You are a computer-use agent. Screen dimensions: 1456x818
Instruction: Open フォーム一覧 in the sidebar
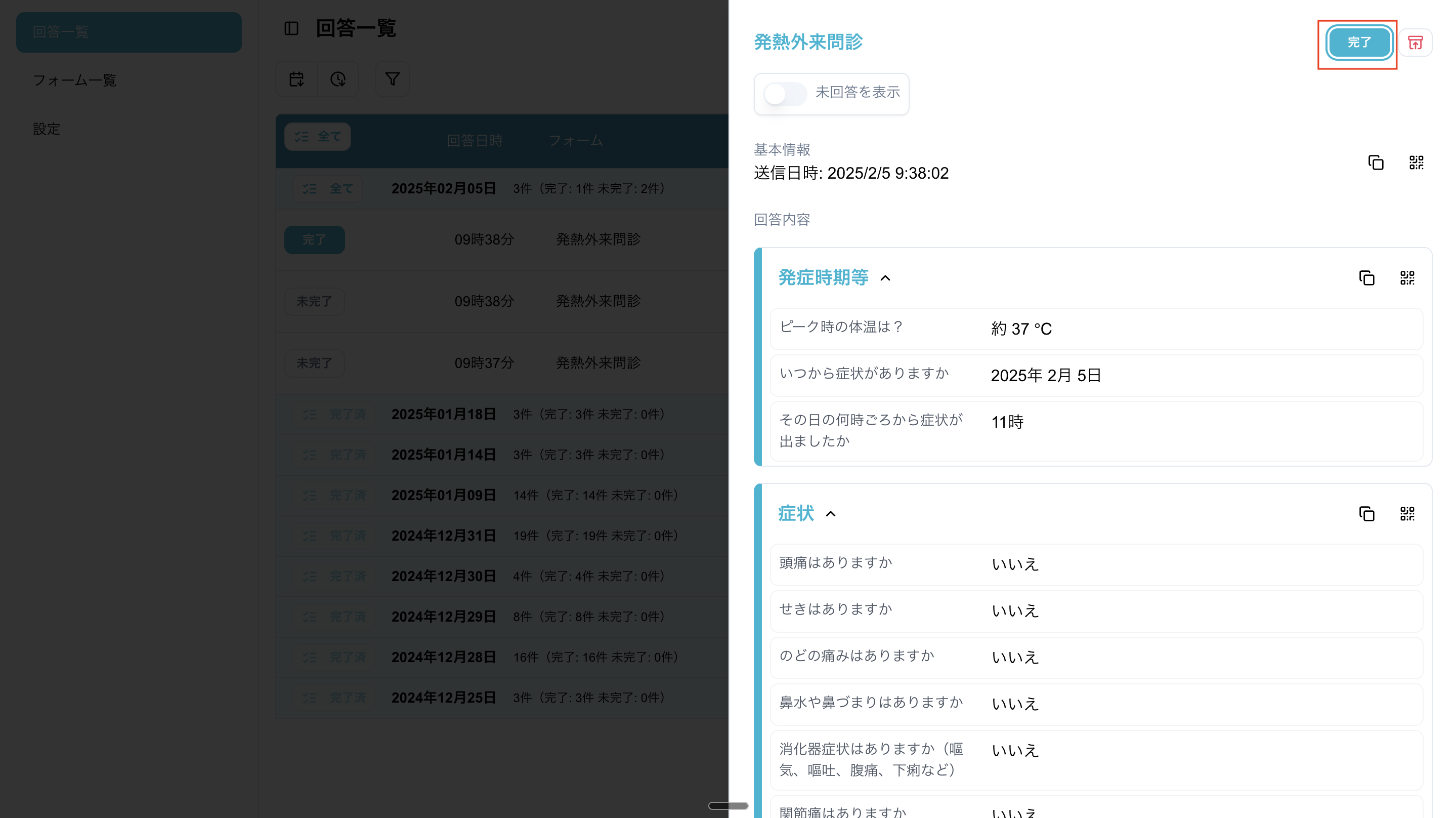coord(74,80)
